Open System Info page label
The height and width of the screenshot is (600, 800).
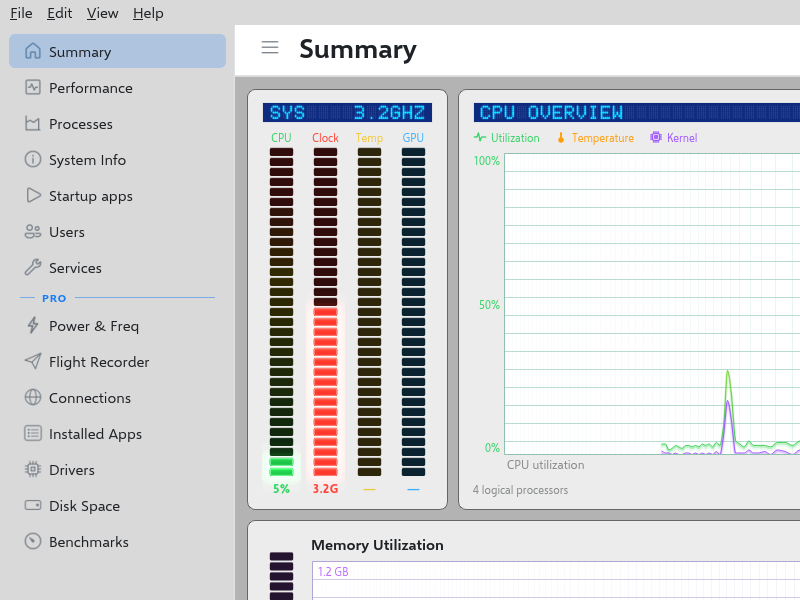click(x=87, y=160)
